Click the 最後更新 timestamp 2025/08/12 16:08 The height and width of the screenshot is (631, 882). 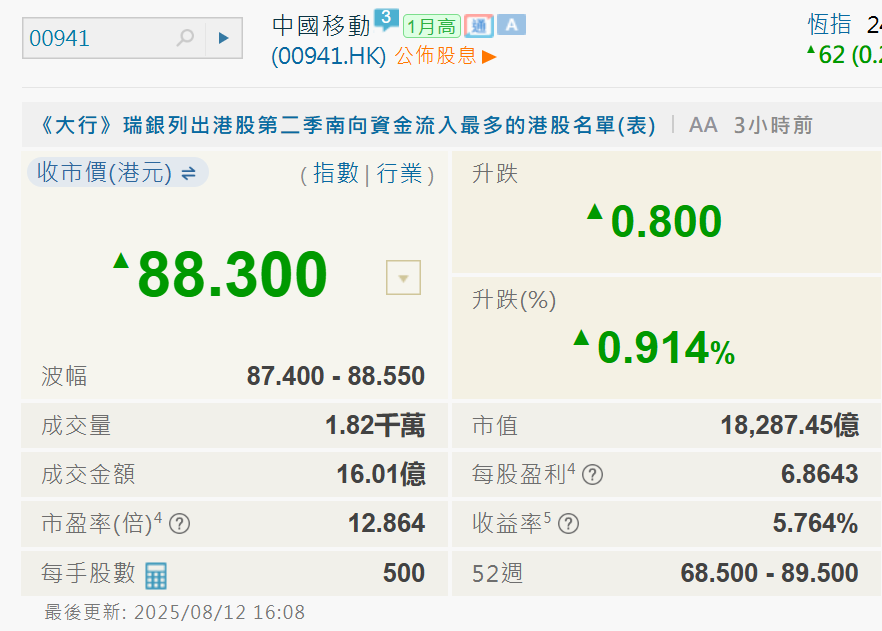[x=219, y=612]
